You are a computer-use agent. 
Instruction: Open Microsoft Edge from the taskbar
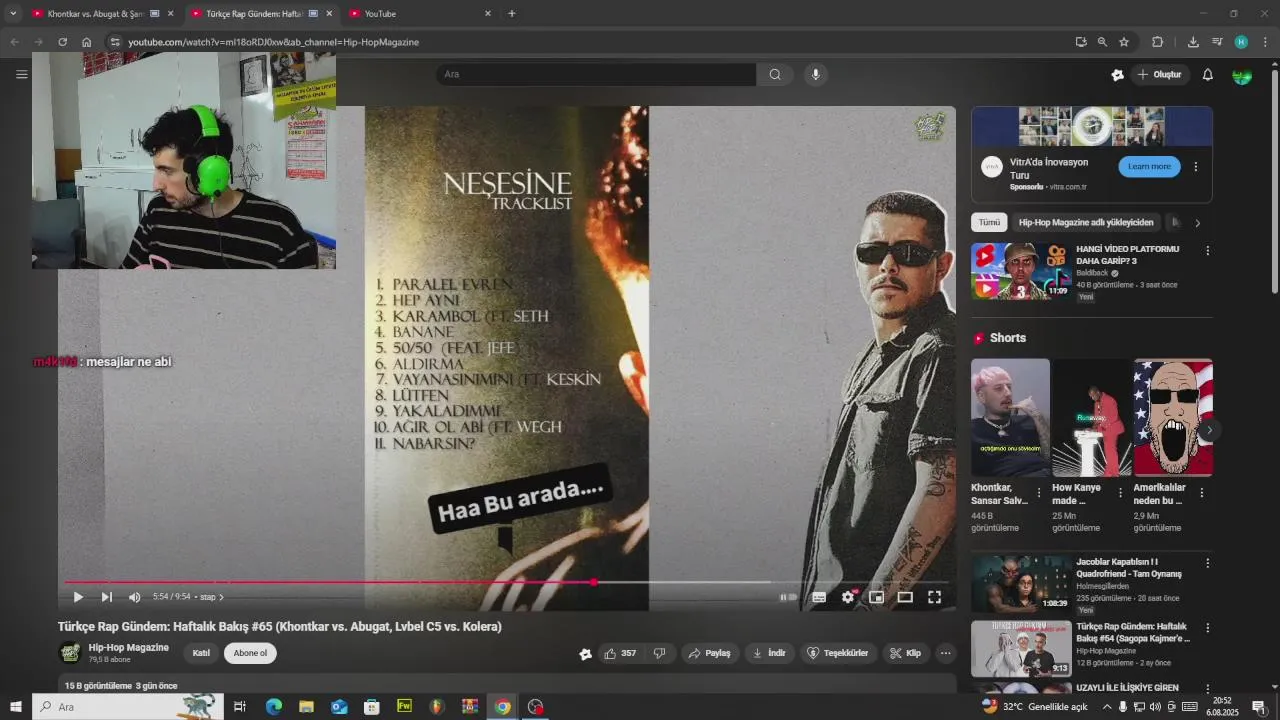coord(274,707)
